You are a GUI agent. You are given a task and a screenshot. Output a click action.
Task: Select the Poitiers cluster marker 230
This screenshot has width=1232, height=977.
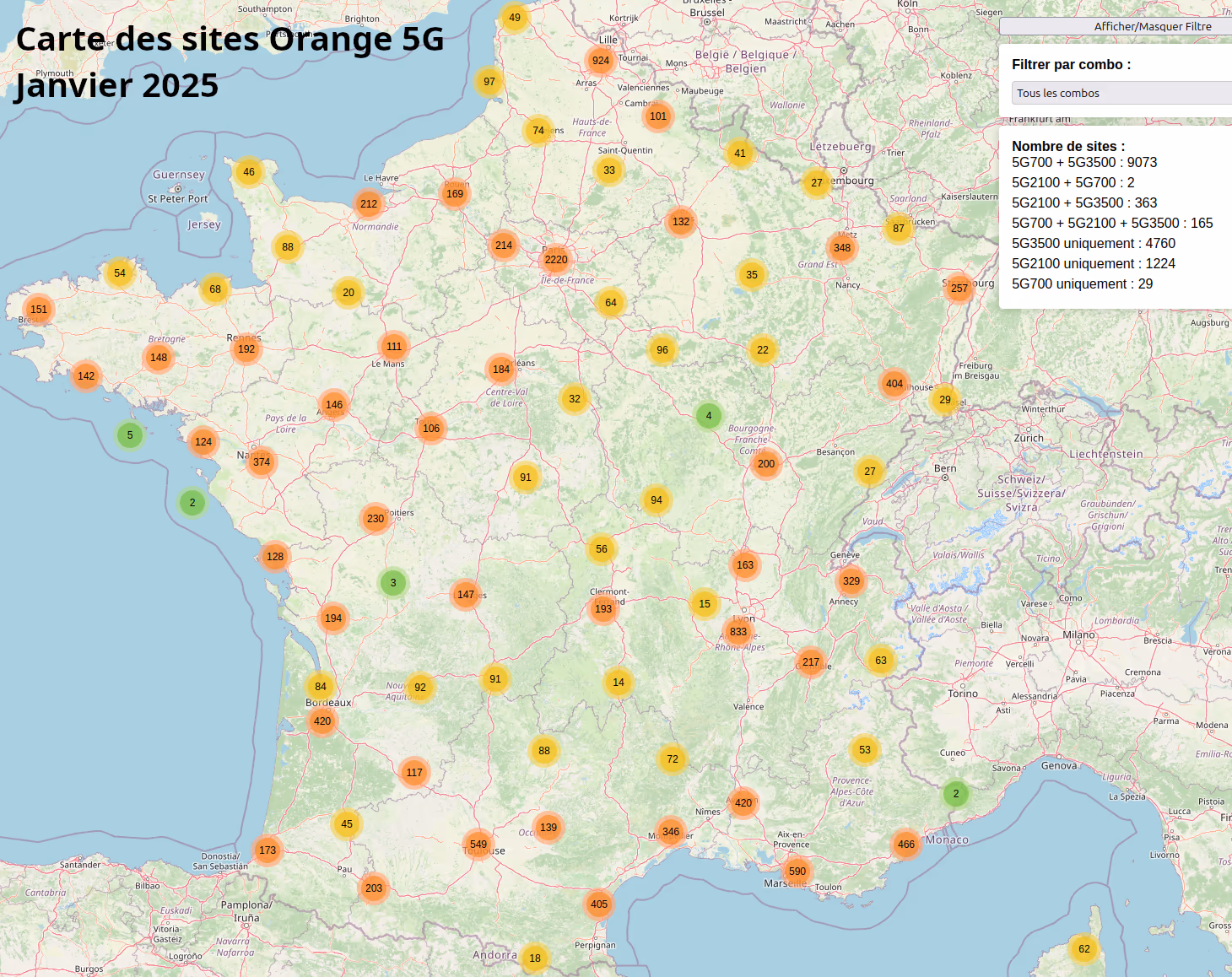376,519
